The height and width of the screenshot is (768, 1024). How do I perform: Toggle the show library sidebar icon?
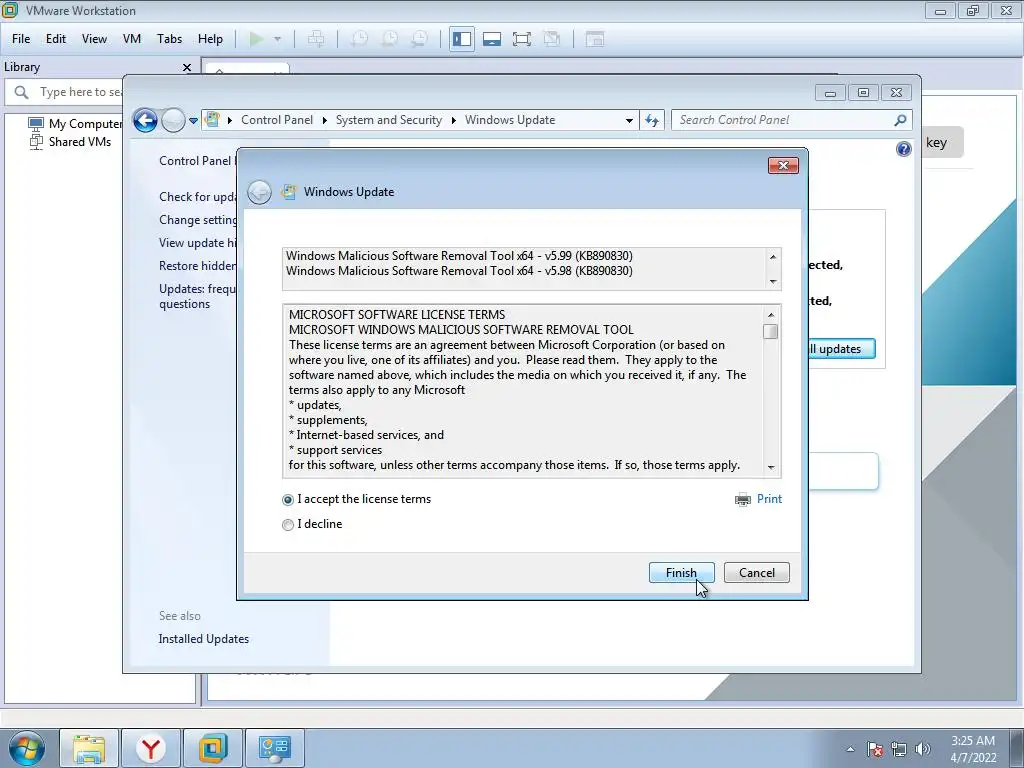point(462,39)
